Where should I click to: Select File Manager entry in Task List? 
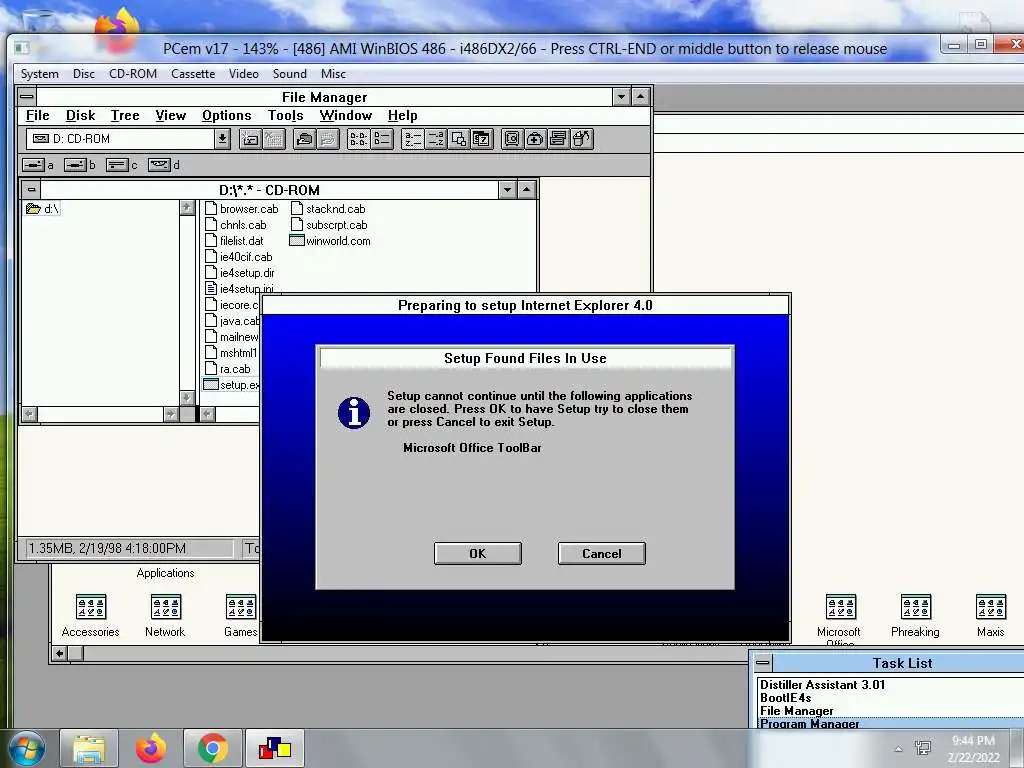(x=796, y=711)
